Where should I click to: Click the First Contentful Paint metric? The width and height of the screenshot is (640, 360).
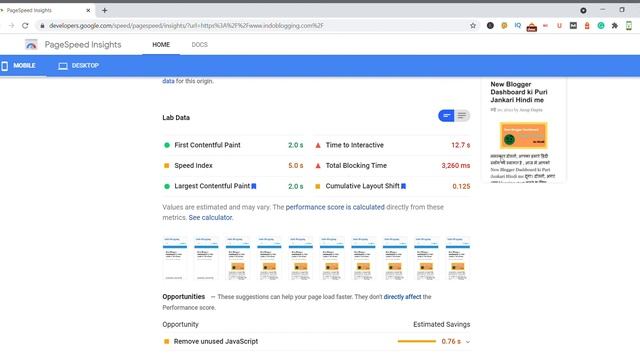click(x=233, y=145)
